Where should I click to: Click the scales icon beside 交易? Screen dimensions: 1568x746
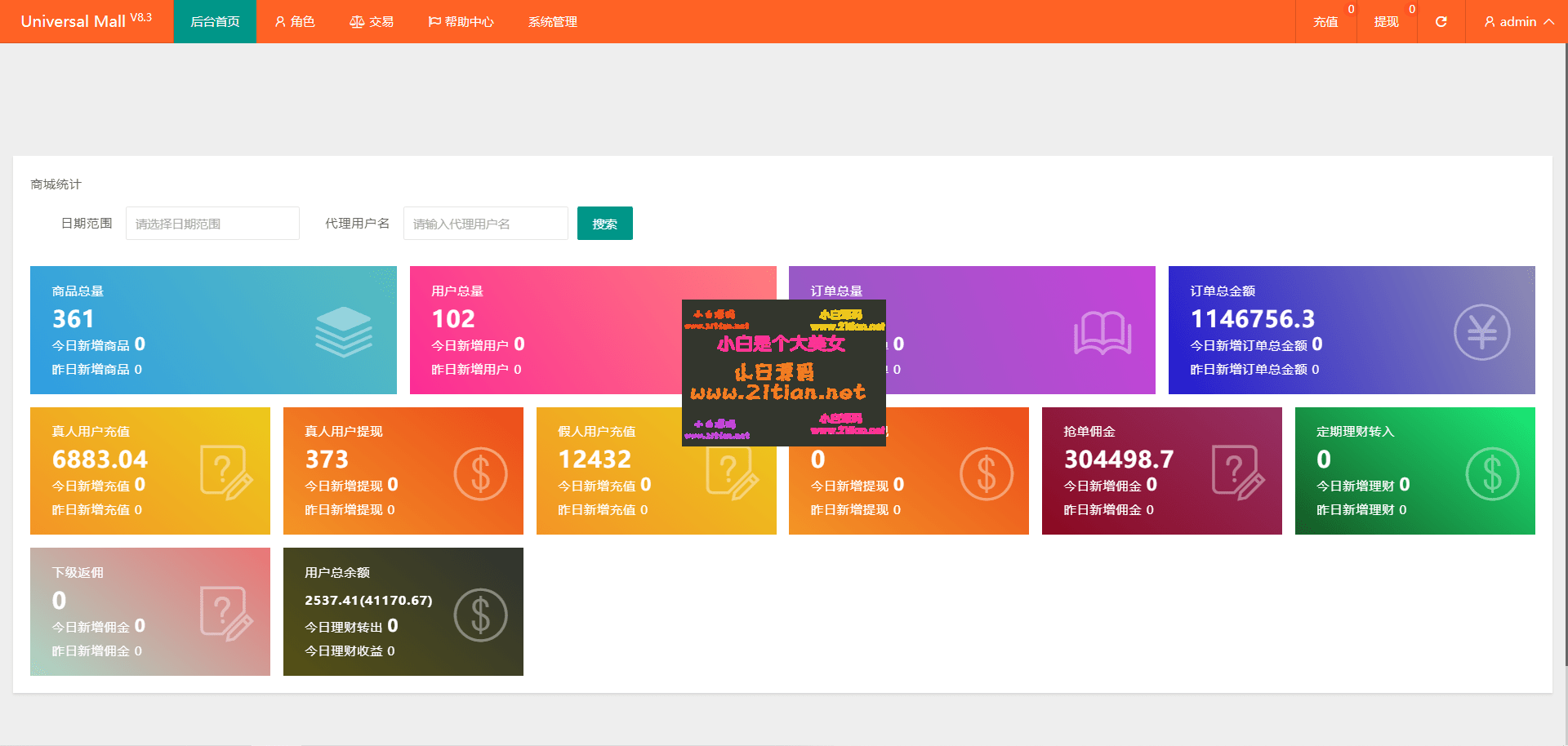[x=356, y=22]
